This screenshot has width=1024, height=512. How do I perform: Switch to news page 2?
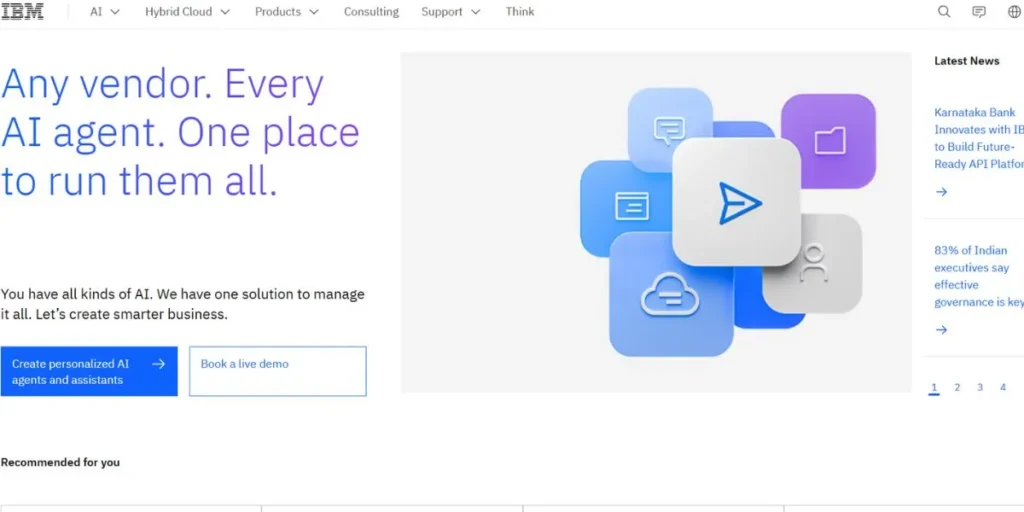957,387
